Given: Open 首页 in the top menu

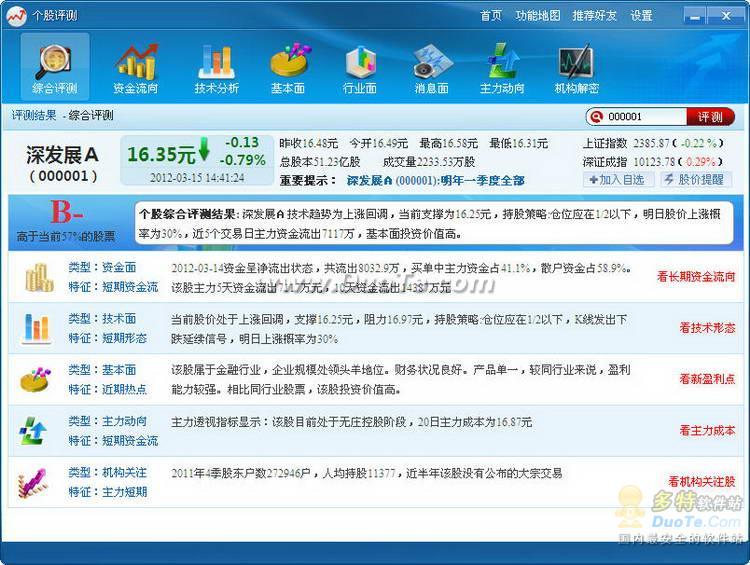Looking at the screenshot, I should click(x=491, y=16).
